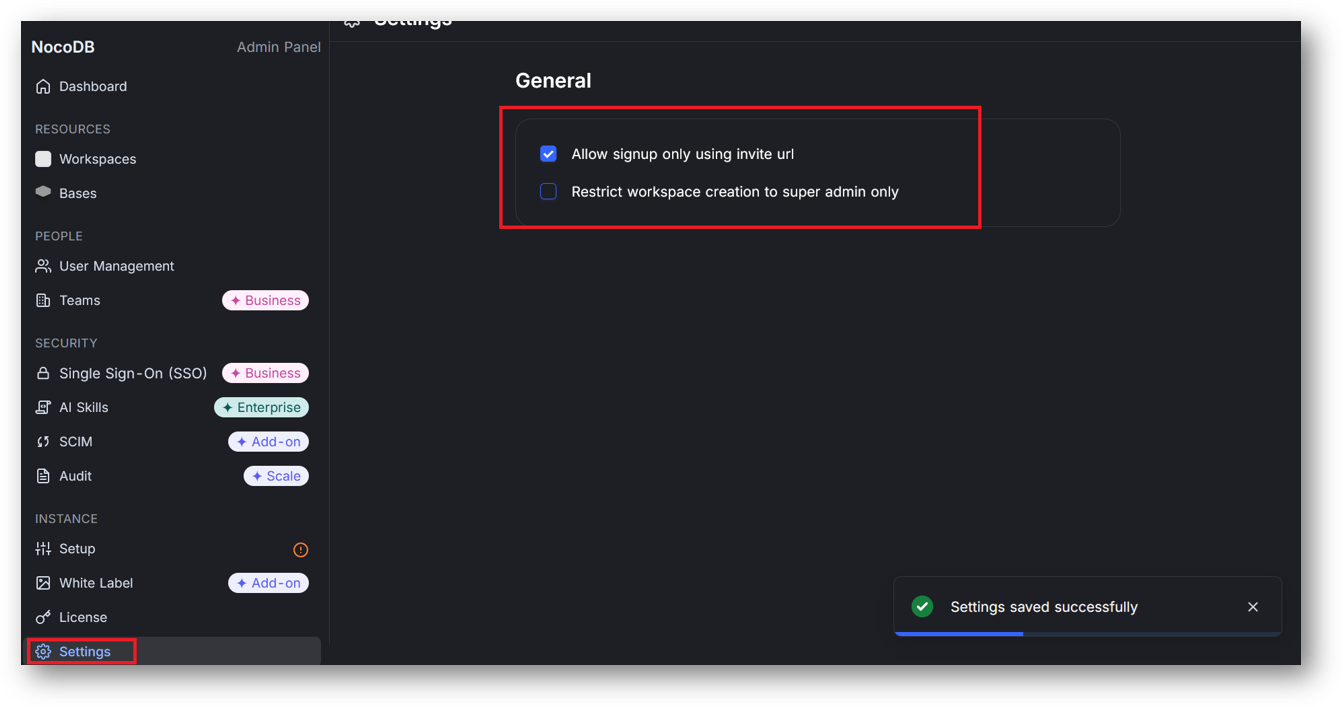Click the License key icon
Screen dimensions: 1343x707
tap(43, 617)
